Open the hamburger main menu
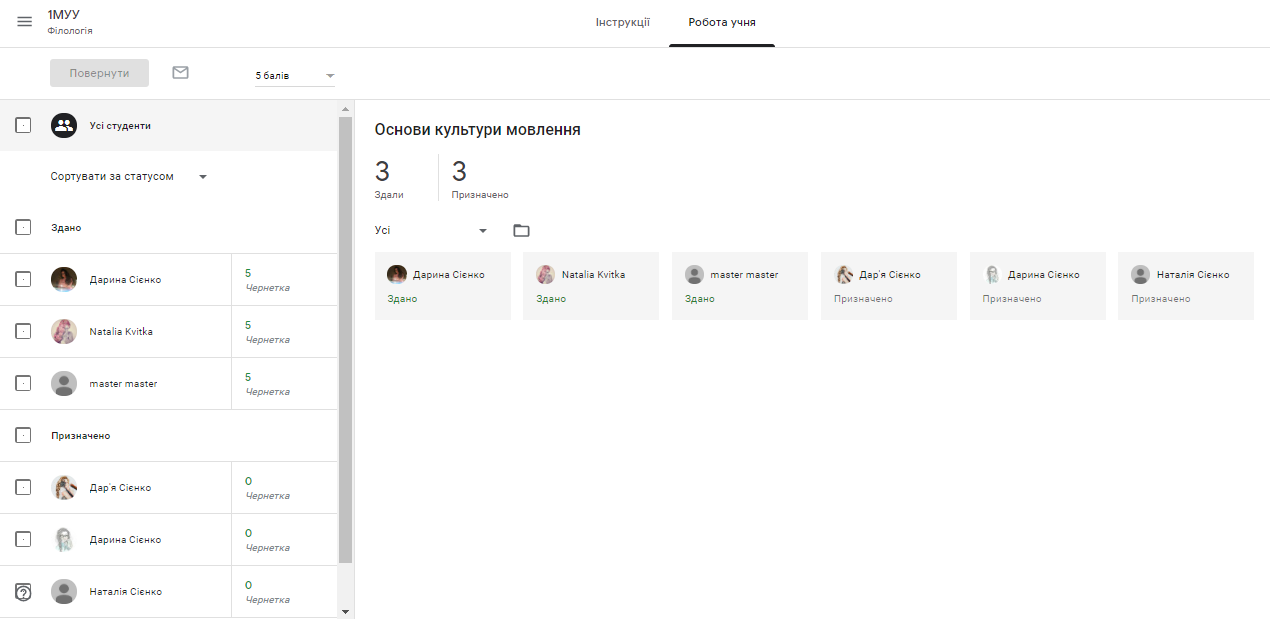This screenshot has height=619, width=1270. click(25, 22)
